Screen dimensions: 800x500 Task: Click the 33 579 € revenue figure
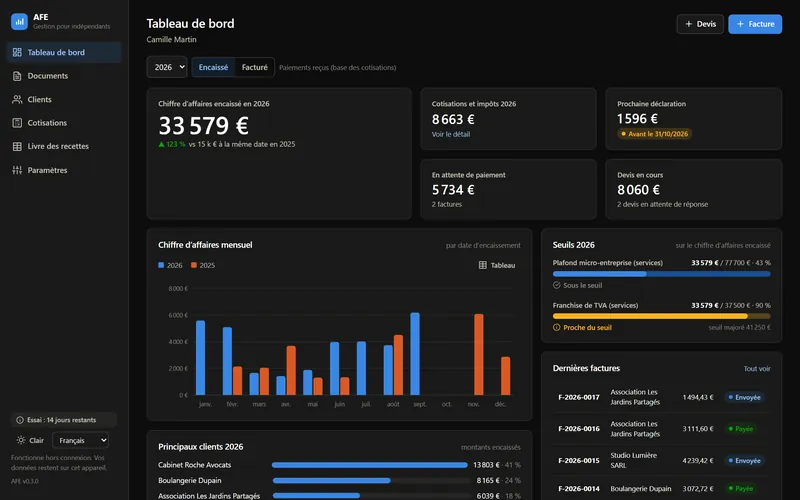pyautogui.click(x=204, y=126)
